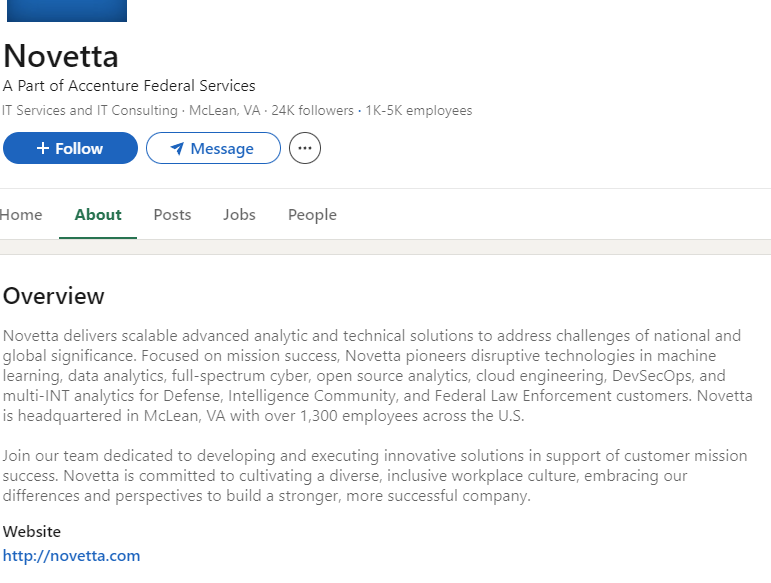View the People tab
This screenshot has height=583, width=771.
point(312,215)
